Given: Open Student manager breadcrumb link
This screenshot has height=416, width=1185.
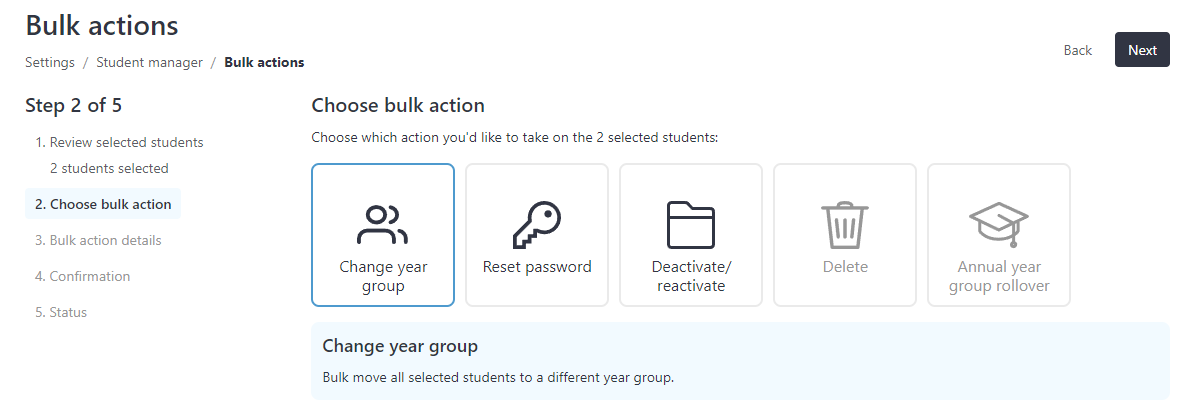Looking at the screenshot, I should coord(150,63).
